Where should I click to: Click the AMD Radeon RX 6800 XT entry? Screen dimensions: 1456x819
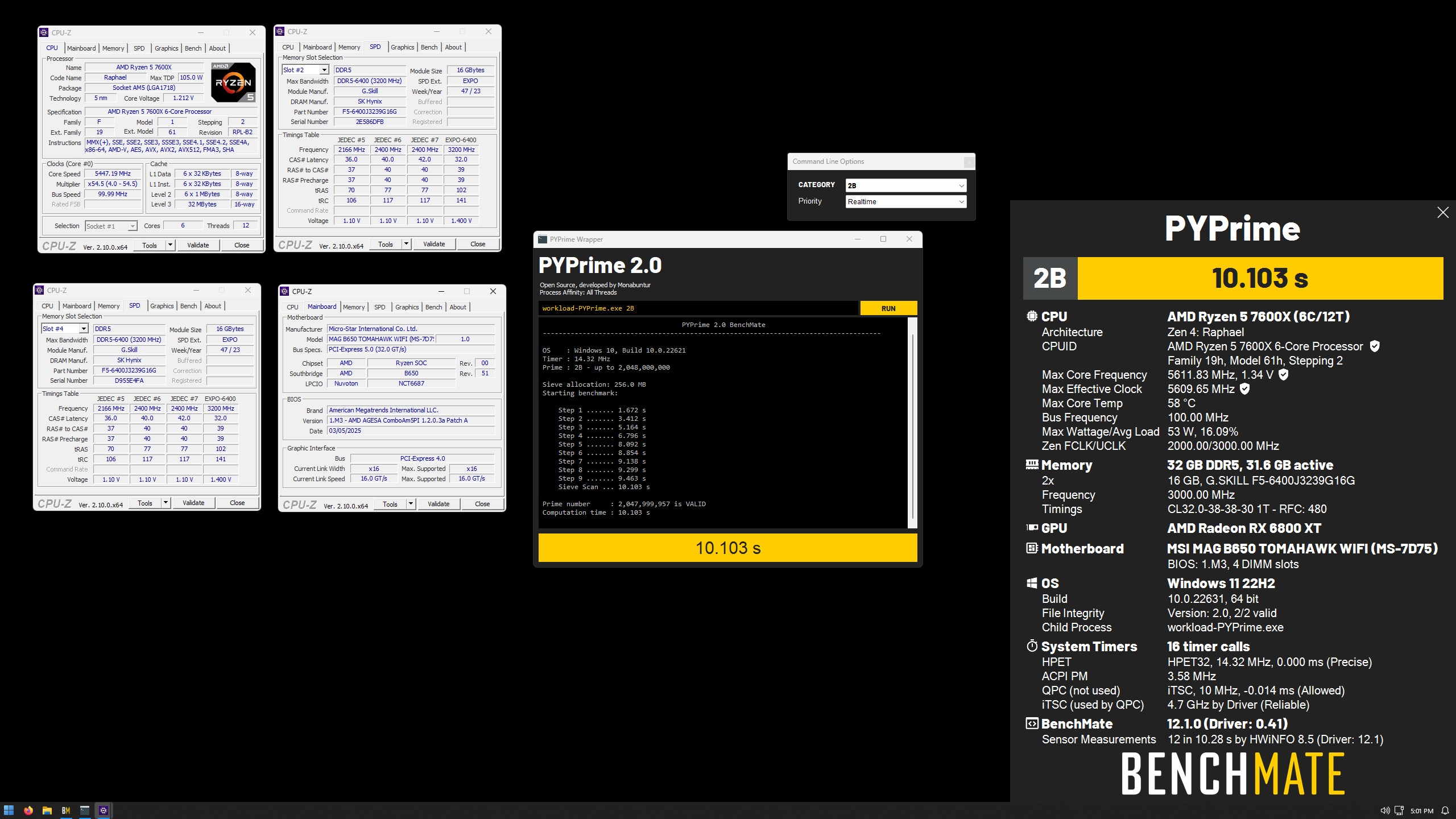1244,528
